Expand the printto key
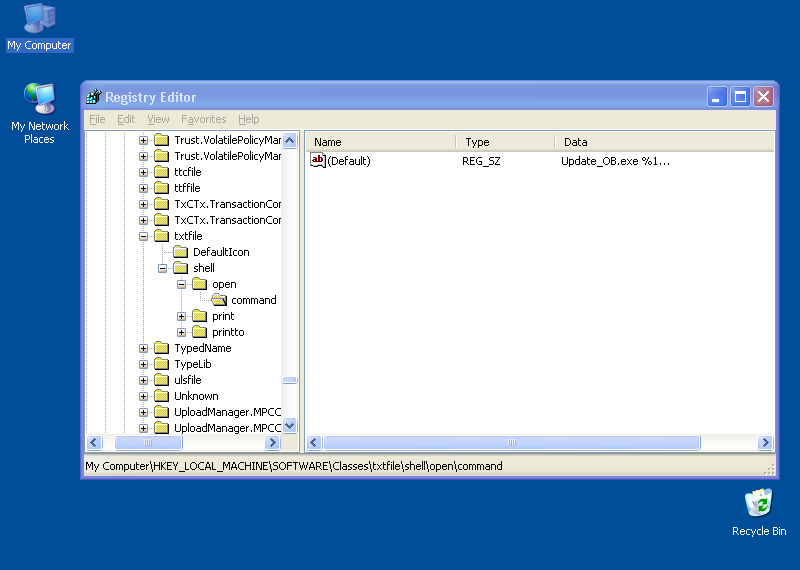 (181, 332)
